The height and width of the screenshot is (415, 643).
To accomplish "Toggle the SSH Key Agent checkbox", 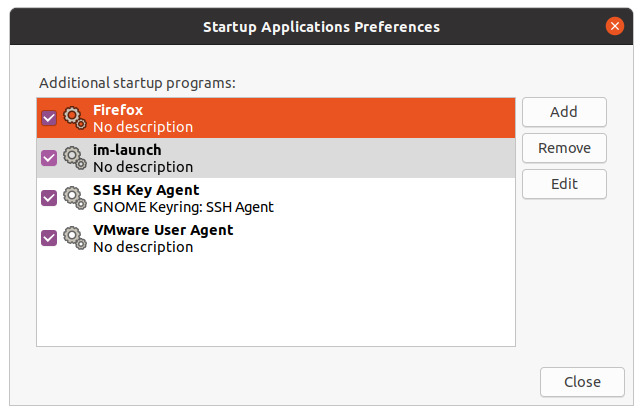I will [49, 198].
